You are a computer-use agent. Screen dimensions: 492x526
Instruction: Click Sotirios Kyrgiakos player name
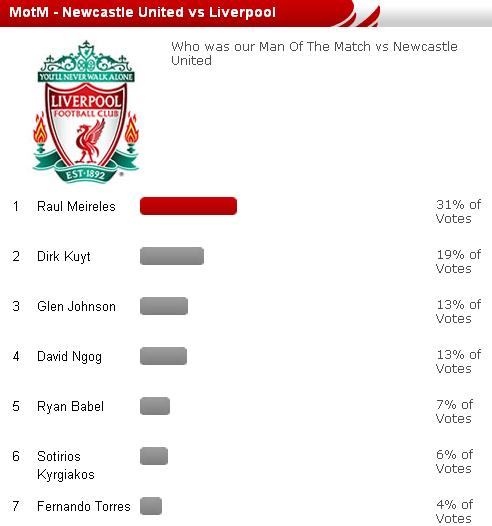coord(66,465)
